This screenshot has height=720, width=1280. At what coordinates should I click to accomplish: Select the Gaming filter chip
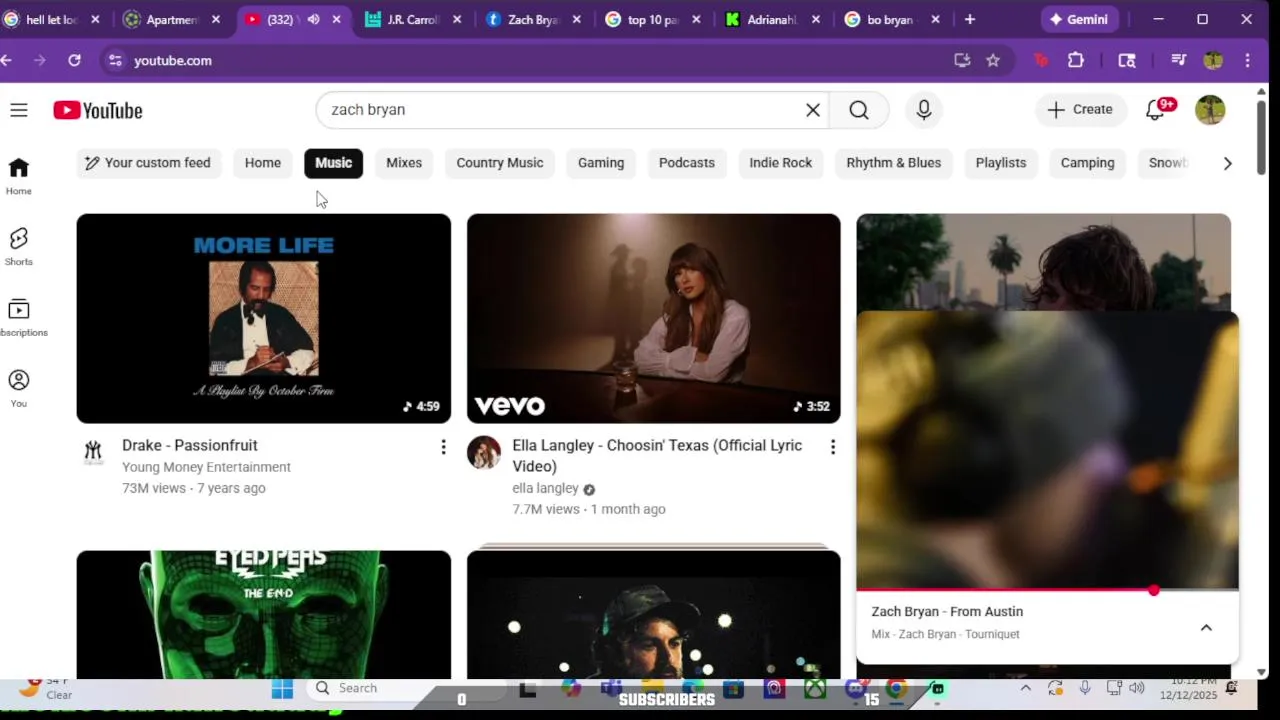click(601, 163)
